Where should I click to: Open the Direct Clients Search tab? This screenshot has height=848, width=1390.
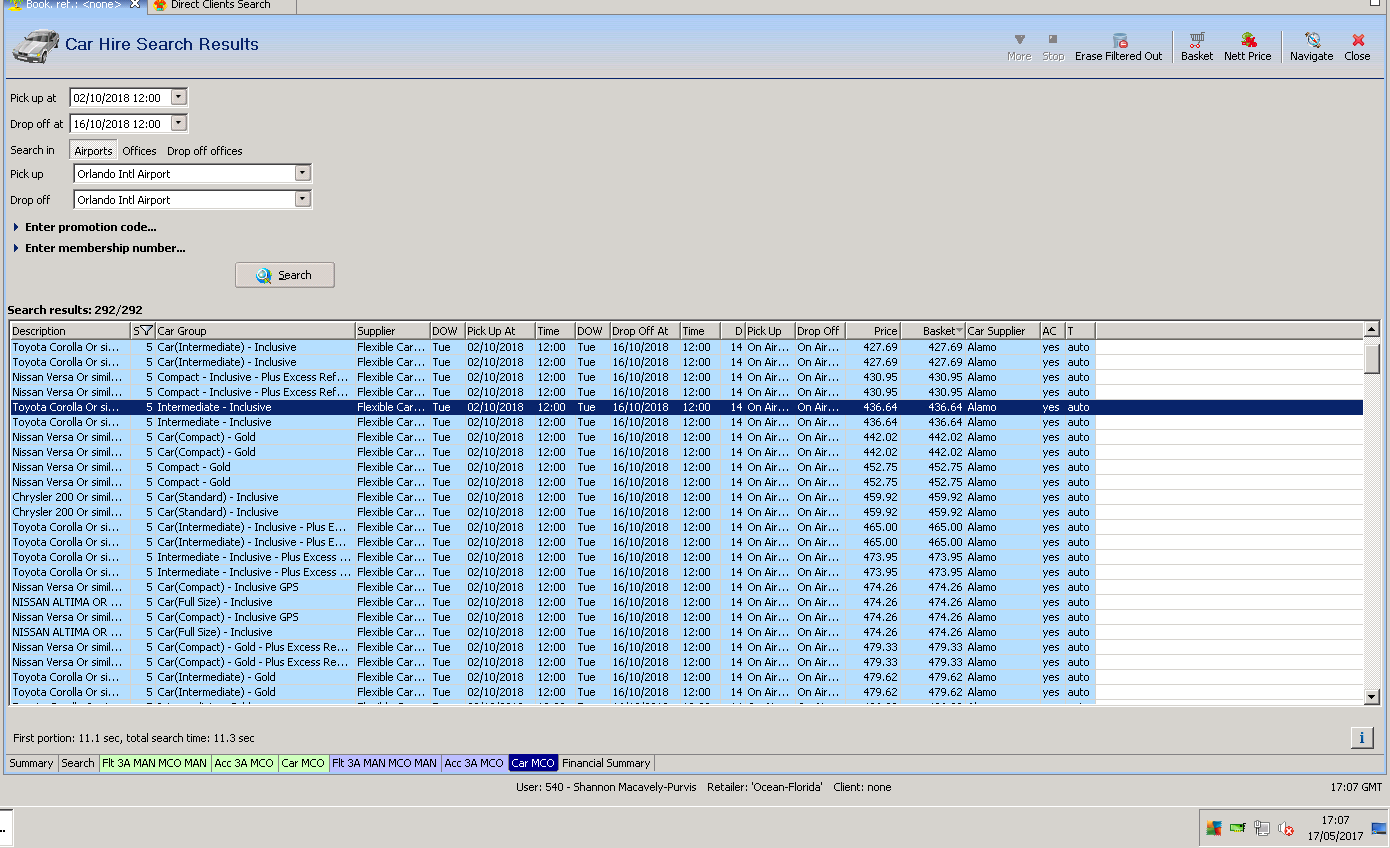(x=219, y=5)
